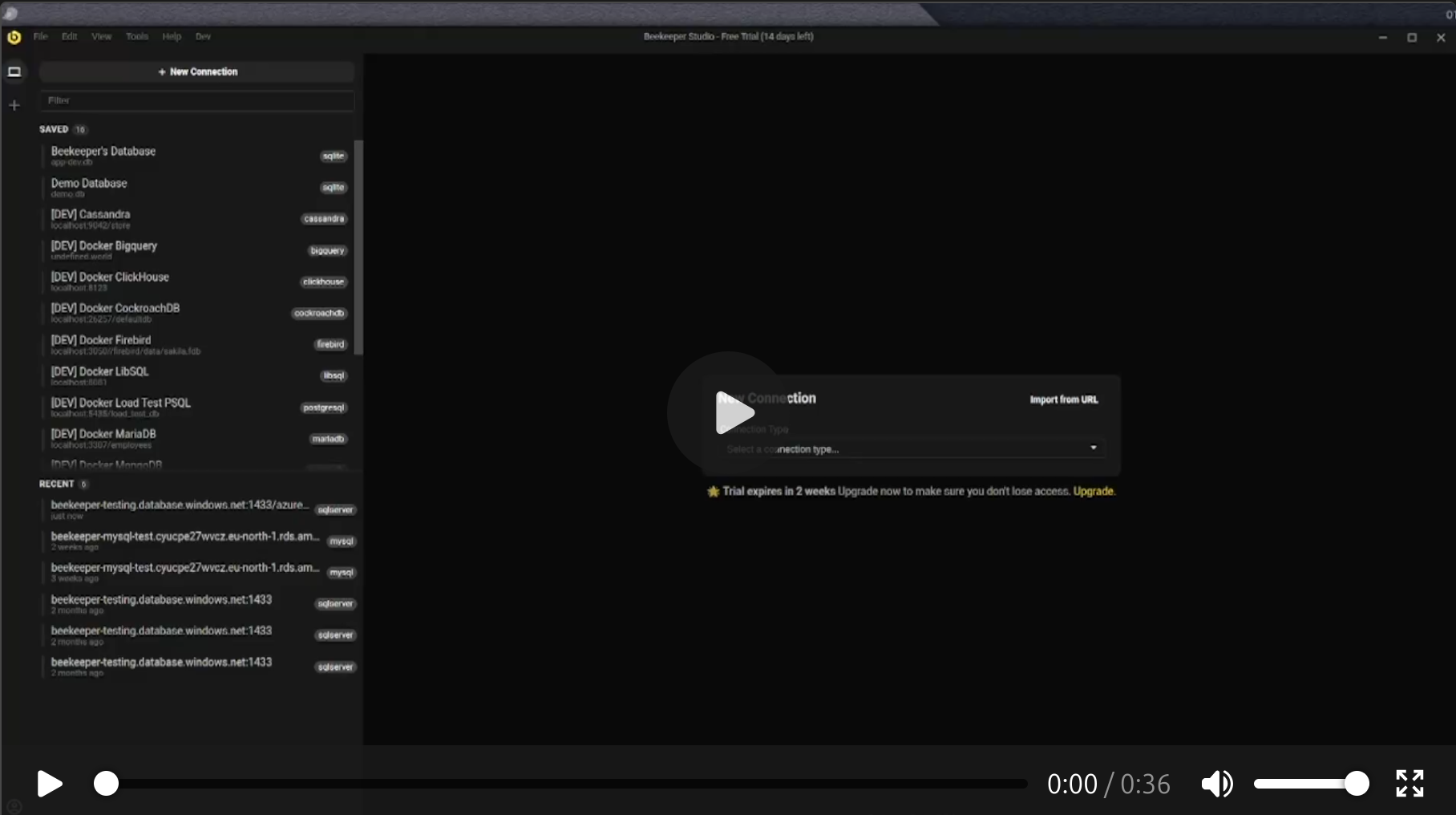Enter fullscreen mode for the video
This screenshot has height=815, width=1456.
pyautogui.click(x=1409, y=784)
